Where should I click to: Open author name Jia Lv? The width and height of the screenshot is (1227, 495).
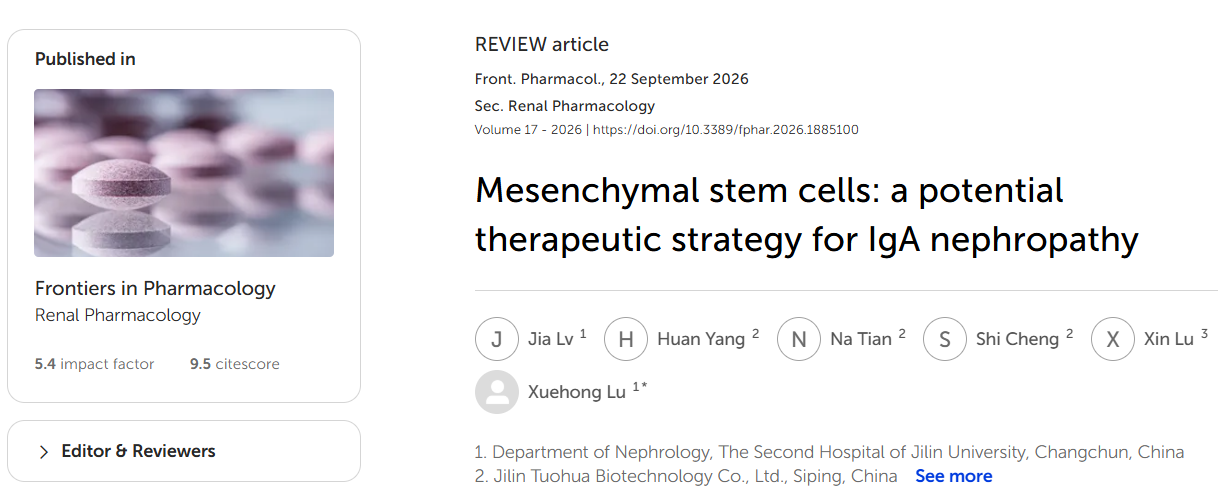pyautogui.click(x=551, y=339)
